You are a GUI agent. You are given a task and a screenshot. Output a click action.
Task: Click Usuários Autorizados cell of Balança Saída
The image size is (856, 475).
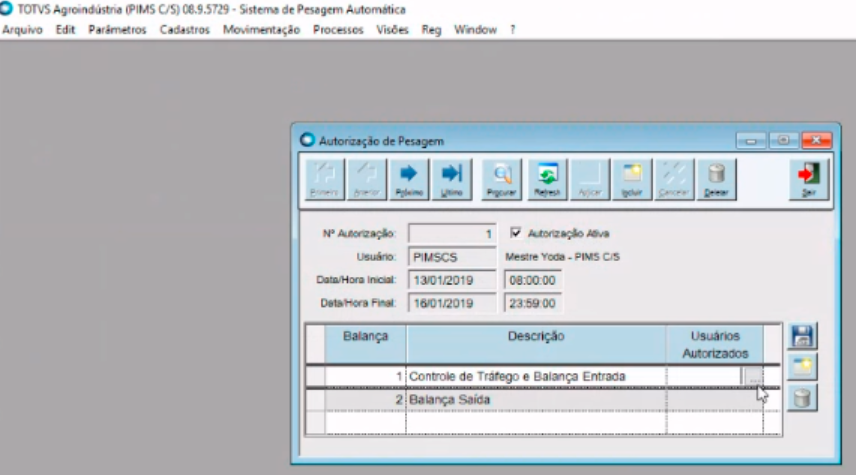point(715,400)
